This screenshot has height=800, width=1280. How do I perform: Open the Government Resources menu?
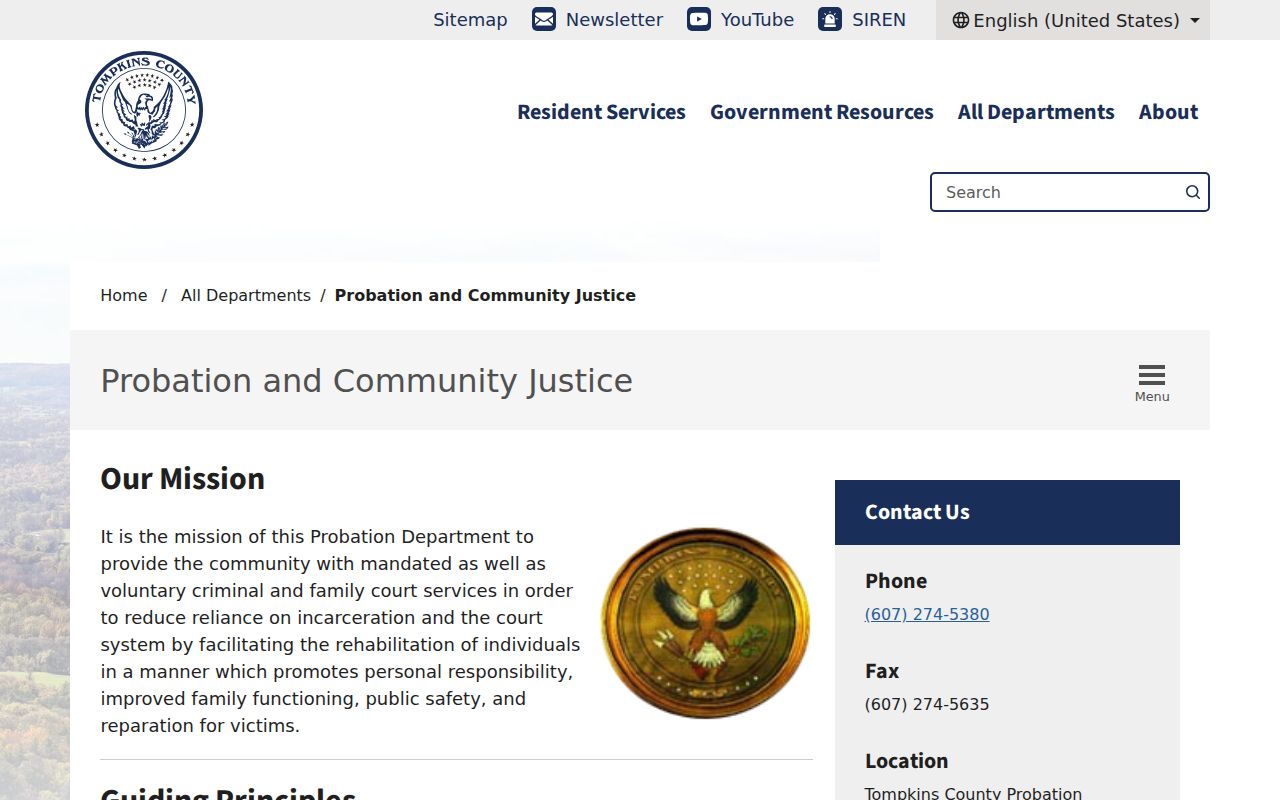point(822,112)
